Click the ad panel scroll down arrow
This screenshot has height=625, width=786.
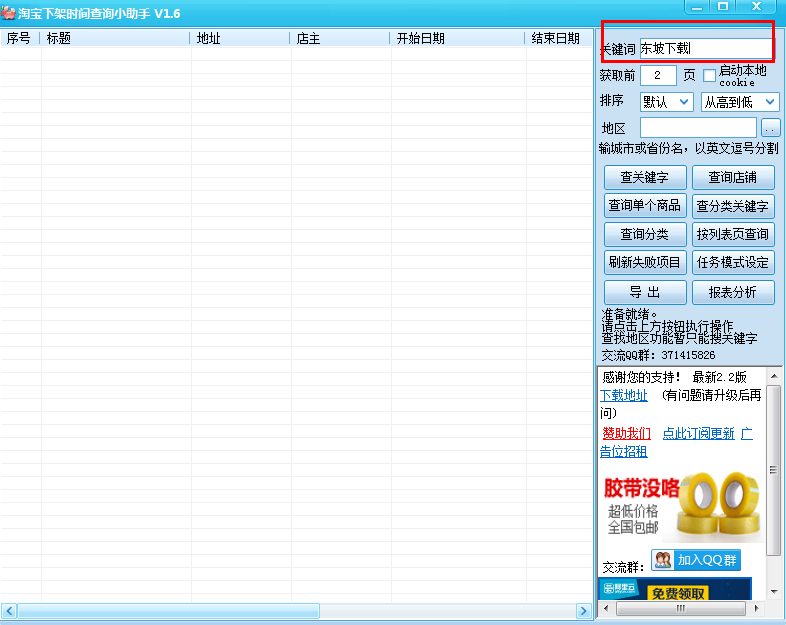pyautogui.click(x=774, y=591)
